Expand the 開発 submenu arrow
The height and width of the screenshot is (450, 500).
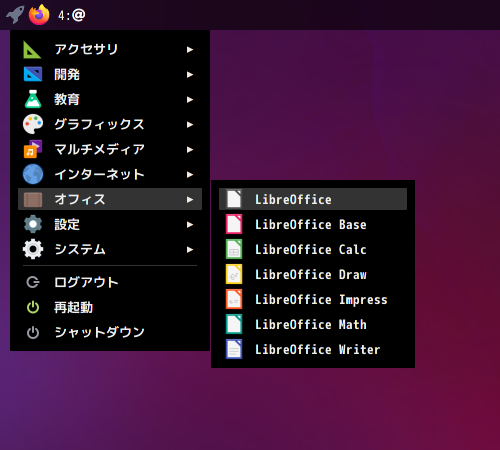[x=190, y=74]
